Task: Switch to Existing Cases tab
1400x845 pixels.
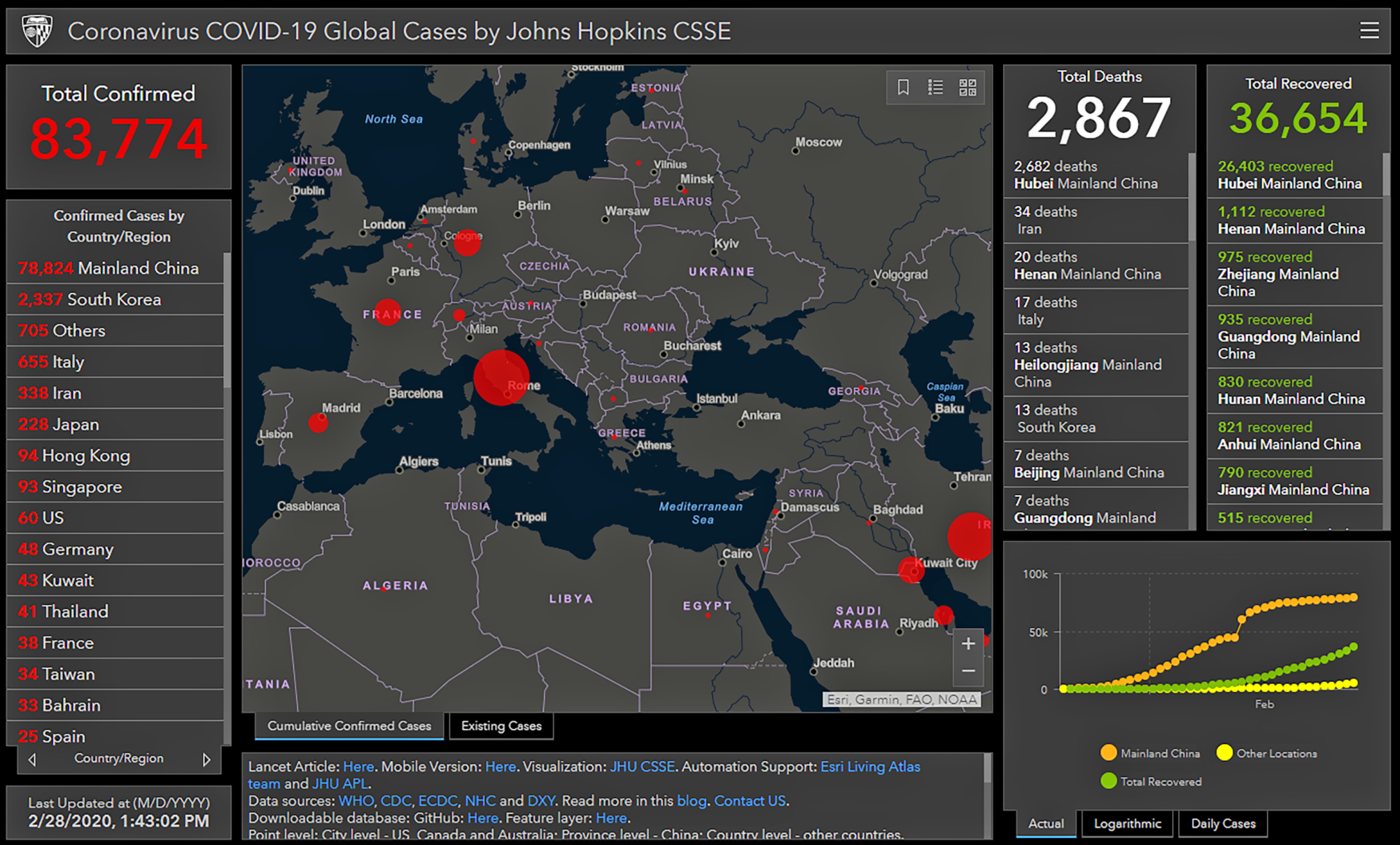Action: pos(501,726)
